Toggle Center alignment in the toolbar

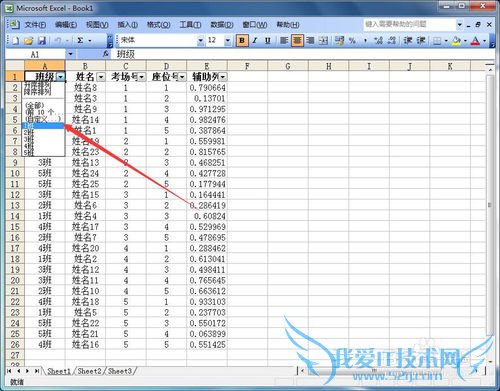coord(297,41)
